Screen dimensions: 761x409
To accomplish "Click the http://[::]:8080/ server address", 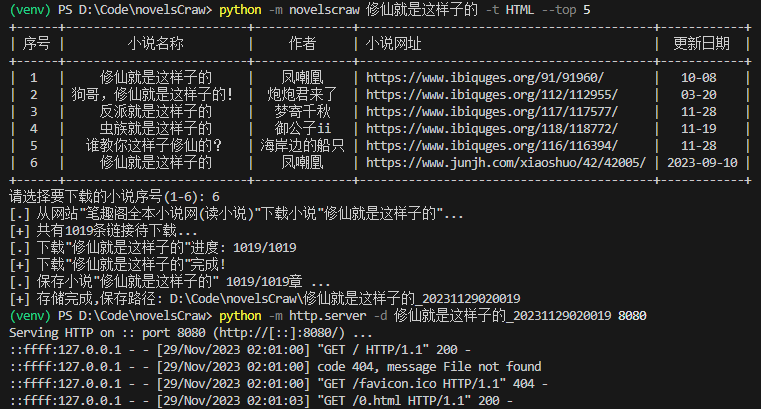I will click(x=279, y=333).
